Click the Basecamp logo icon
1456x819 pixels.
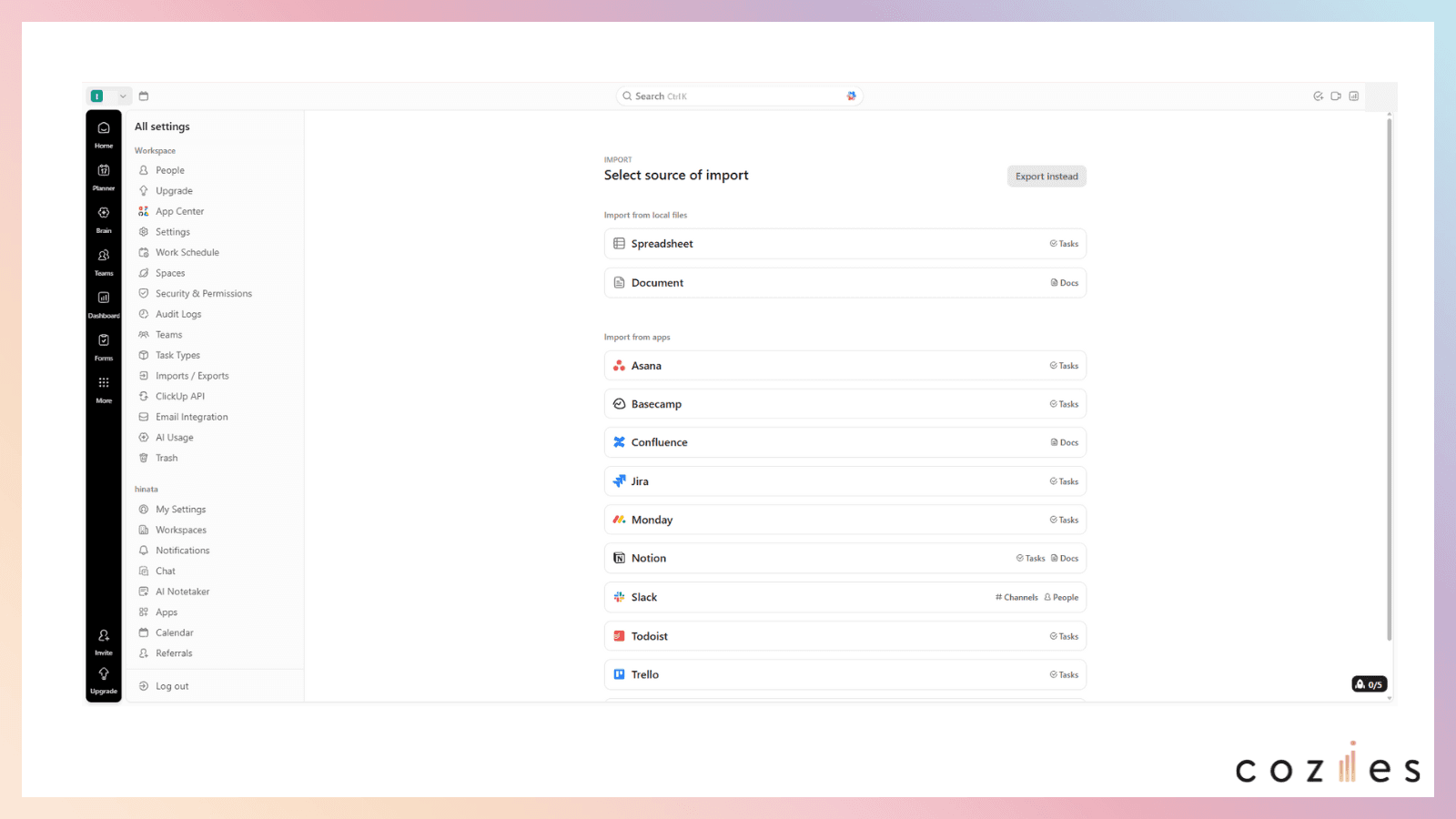pyautogui.click(x=619, y=404)
